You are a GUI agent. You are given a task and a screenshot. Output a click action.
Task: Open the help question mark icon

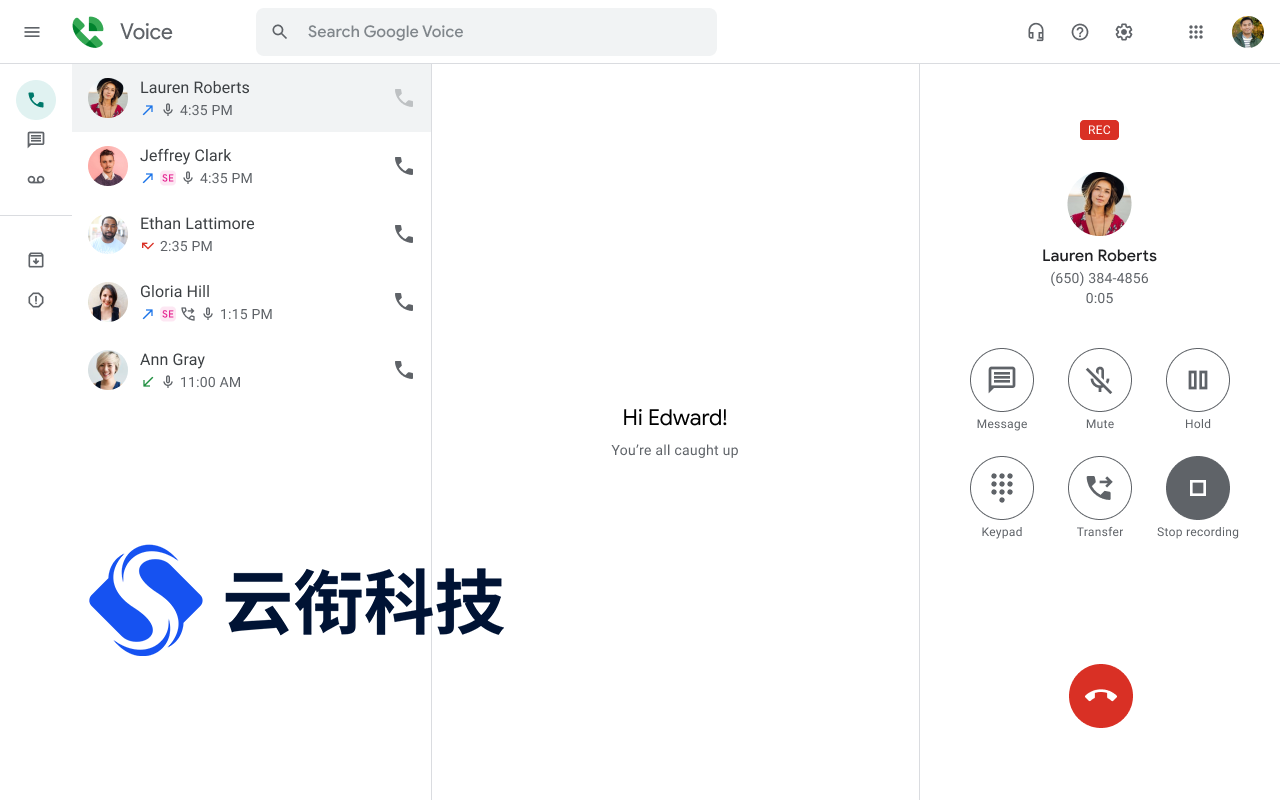point(1080,32)
